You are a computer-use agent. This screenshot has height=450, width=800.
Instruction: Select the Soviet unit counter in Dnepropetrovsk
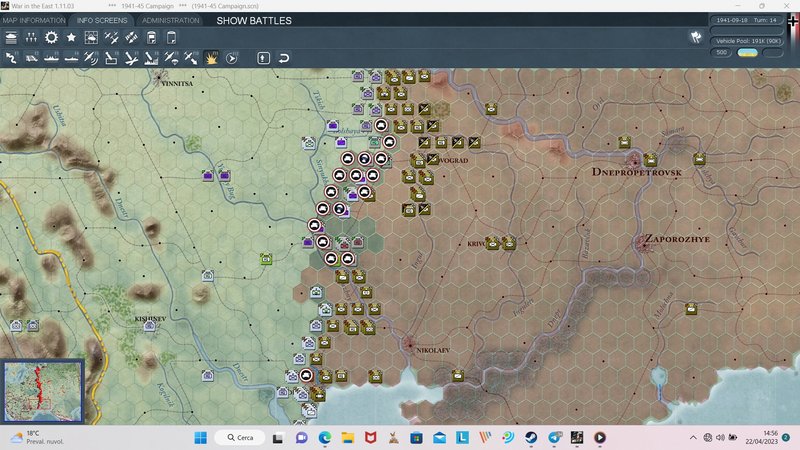coord(650,160)
